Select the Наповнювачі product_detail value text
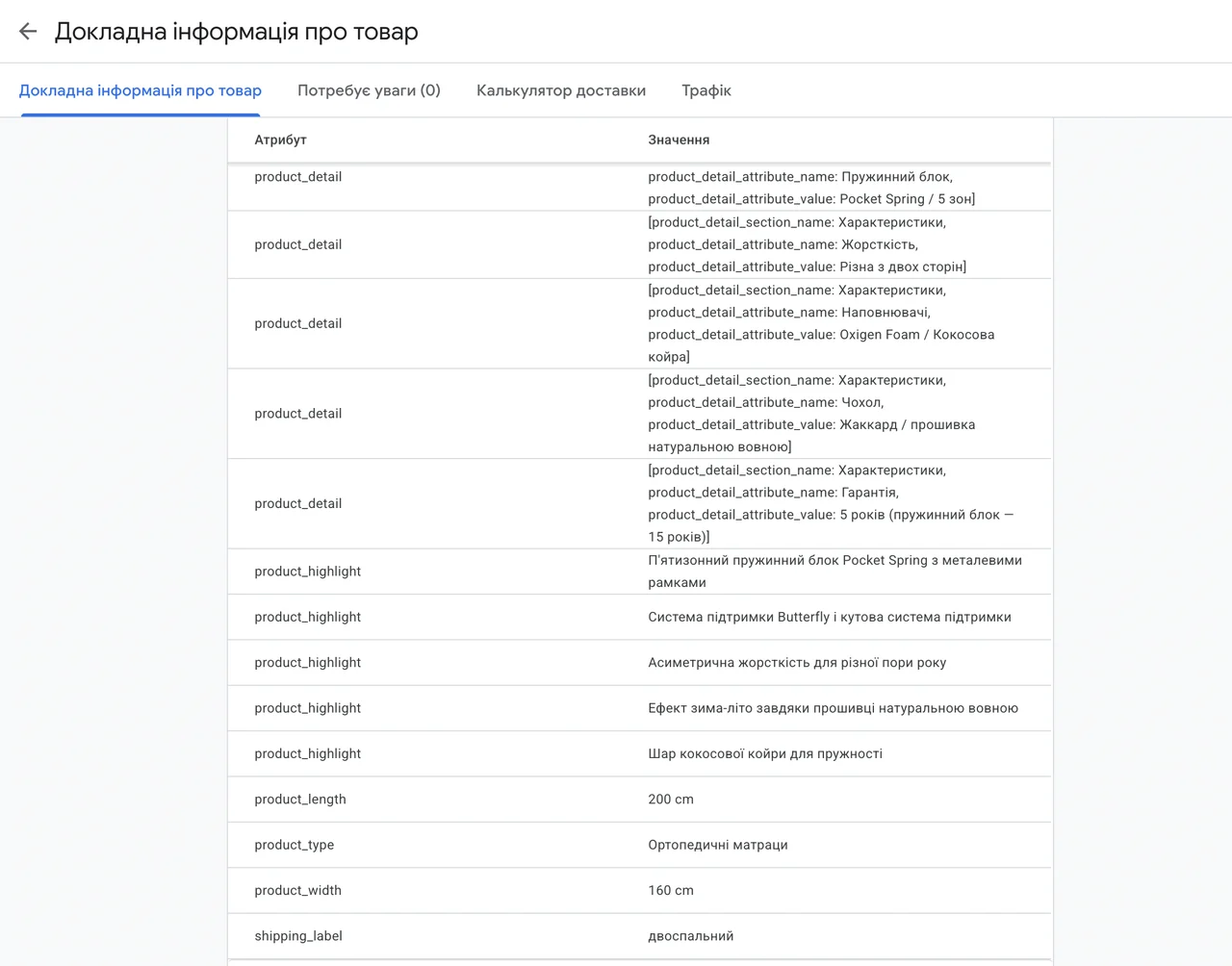The width and height of the screenshot is (1232, 966). tap(821, 323)
